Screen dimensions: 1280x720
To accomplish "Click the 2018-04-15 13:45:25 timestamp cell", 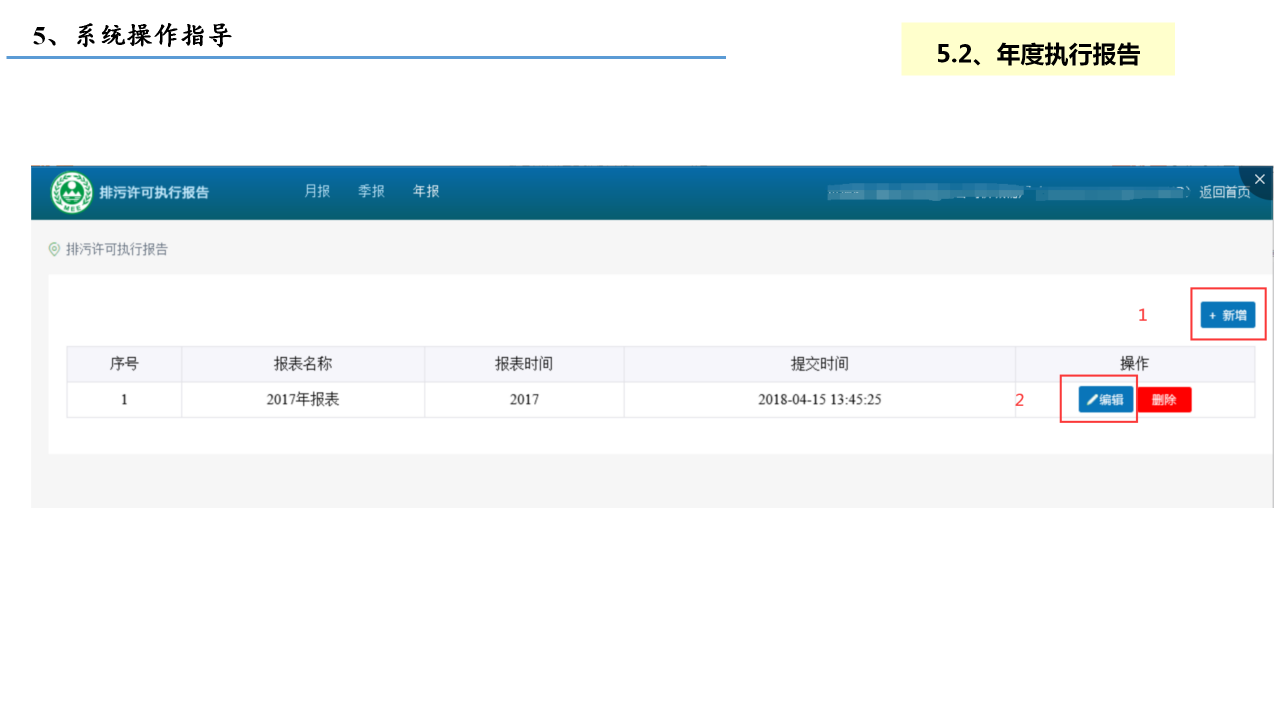I will point(819,399).
